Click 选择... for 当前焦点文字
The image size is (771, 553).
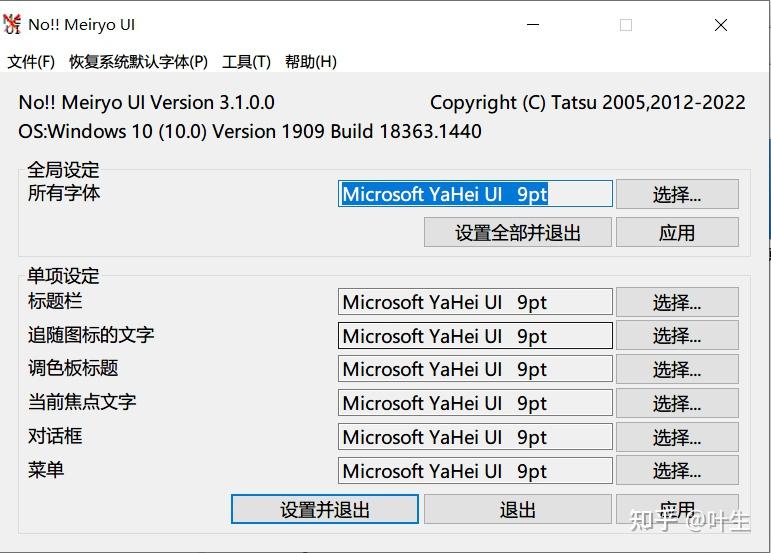[677, 403]
